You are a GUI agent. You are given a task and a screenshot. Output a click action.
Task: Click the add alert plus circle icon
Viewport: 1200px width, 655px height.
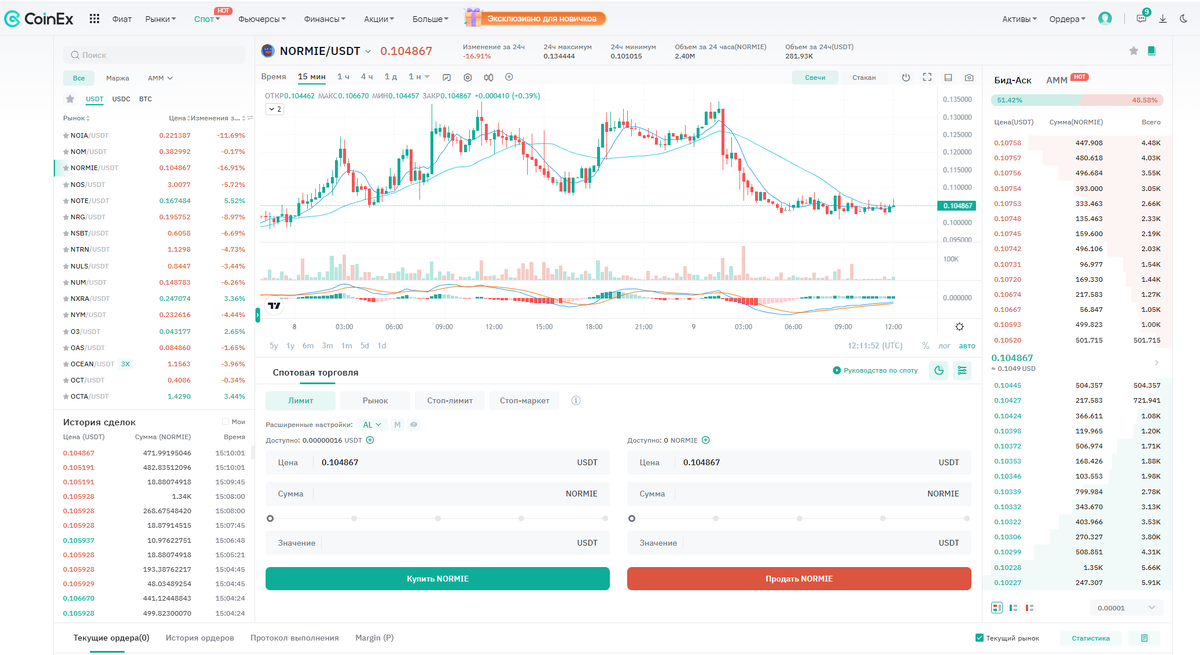pyautogui.click(x=509, y=77)
